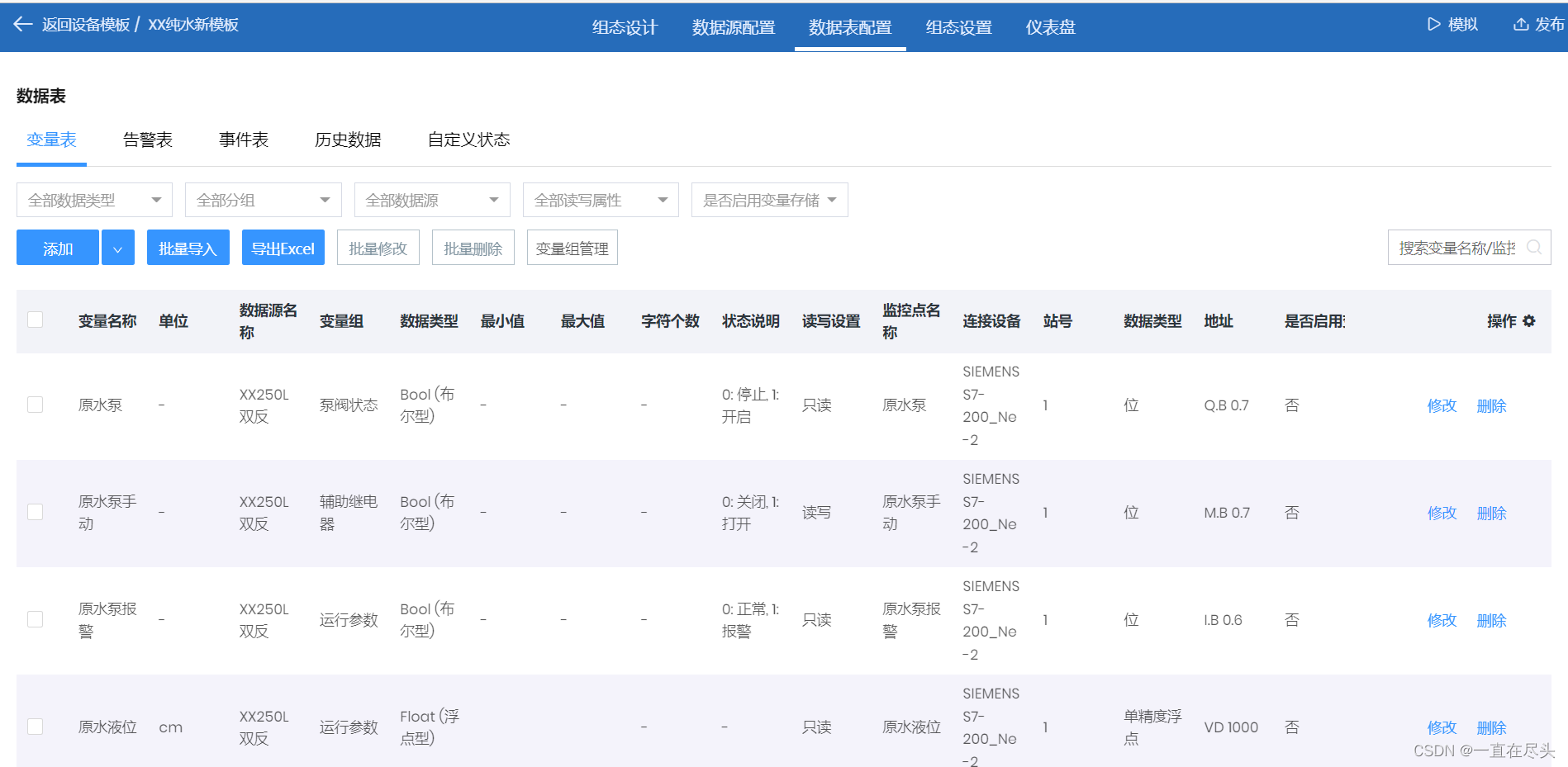Open 变量组管理 button
1568x767 pixels.
(x=573, y=248)
